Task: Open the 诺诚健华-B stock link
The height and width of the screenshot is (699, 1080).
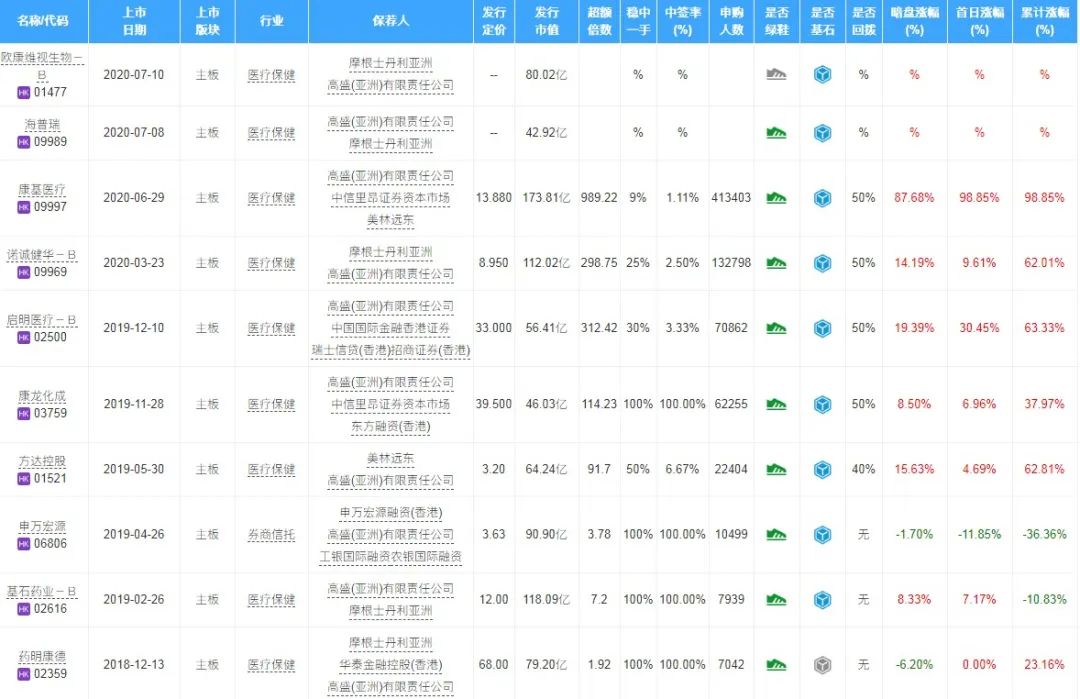Action: point(42,255)
